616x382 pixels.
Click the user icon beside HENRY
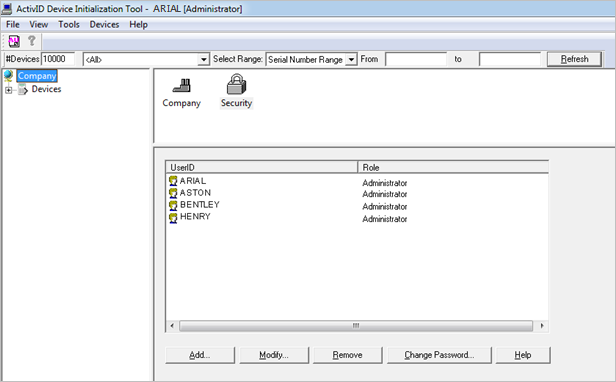pos(173,217)
